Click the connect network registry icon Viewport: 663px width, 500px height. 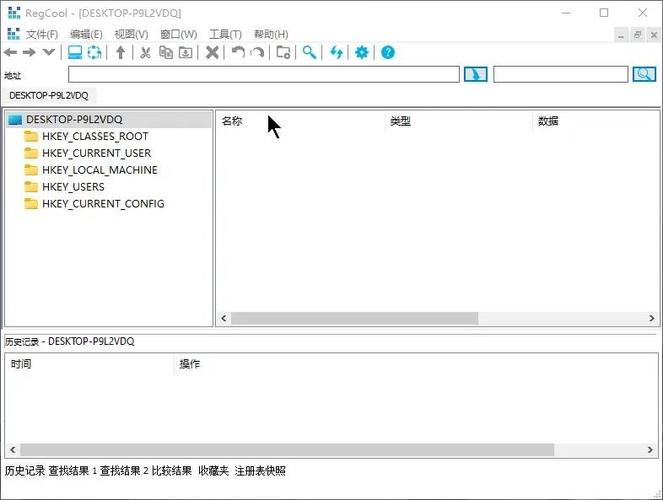pyautogui.click(x=94, y=52)
